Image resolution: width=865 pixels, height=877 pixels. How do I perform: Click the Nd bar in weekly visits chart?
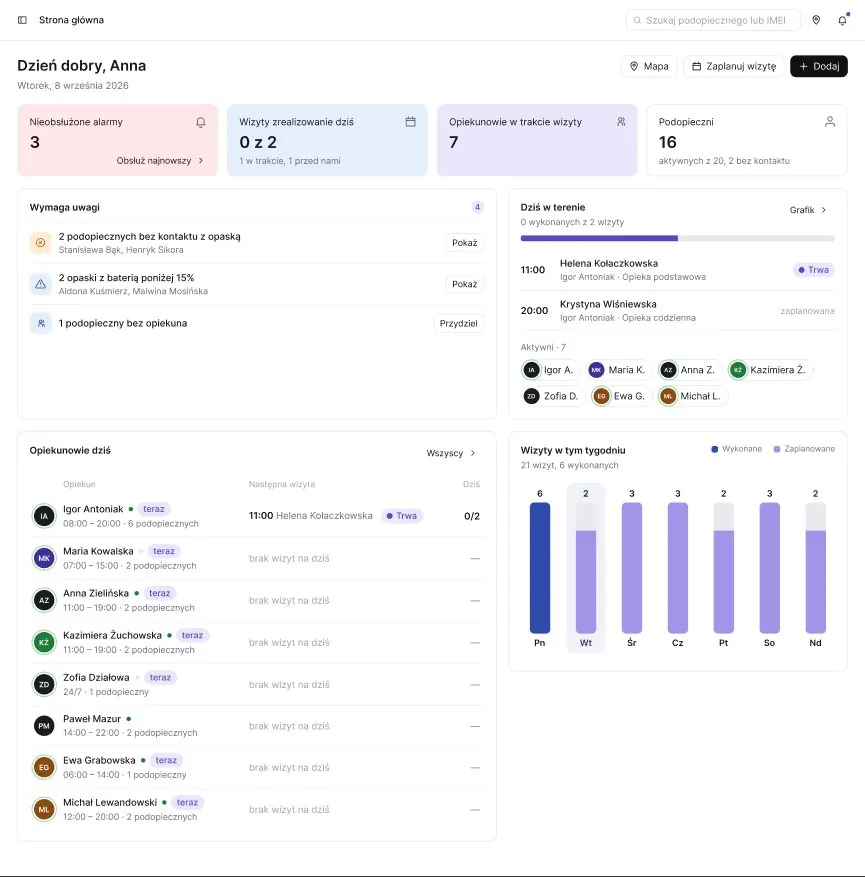(x=815, y=568)
